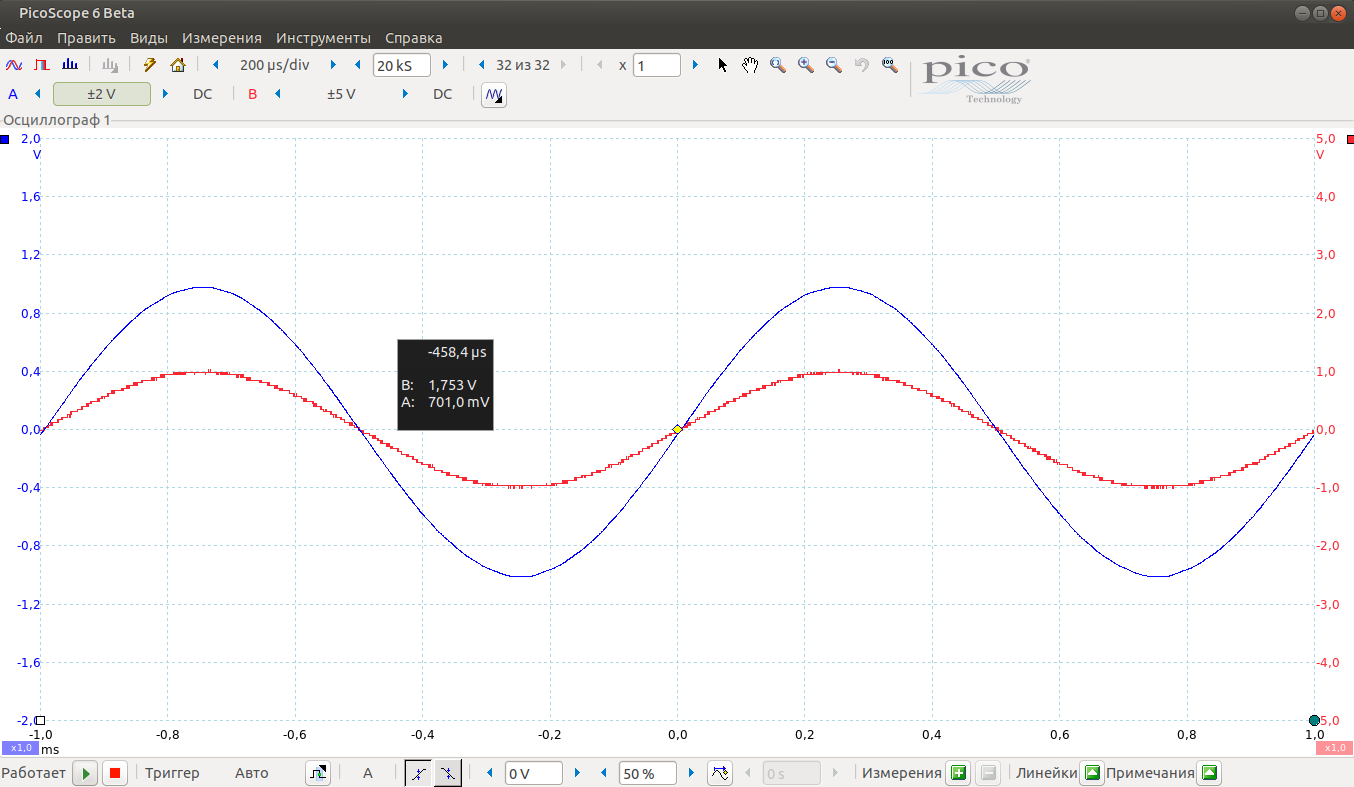This screenshot has height=787, width=1354.
Task: Select rising edge trigger button
Action: pyautogui.click(x=419, y=773)
